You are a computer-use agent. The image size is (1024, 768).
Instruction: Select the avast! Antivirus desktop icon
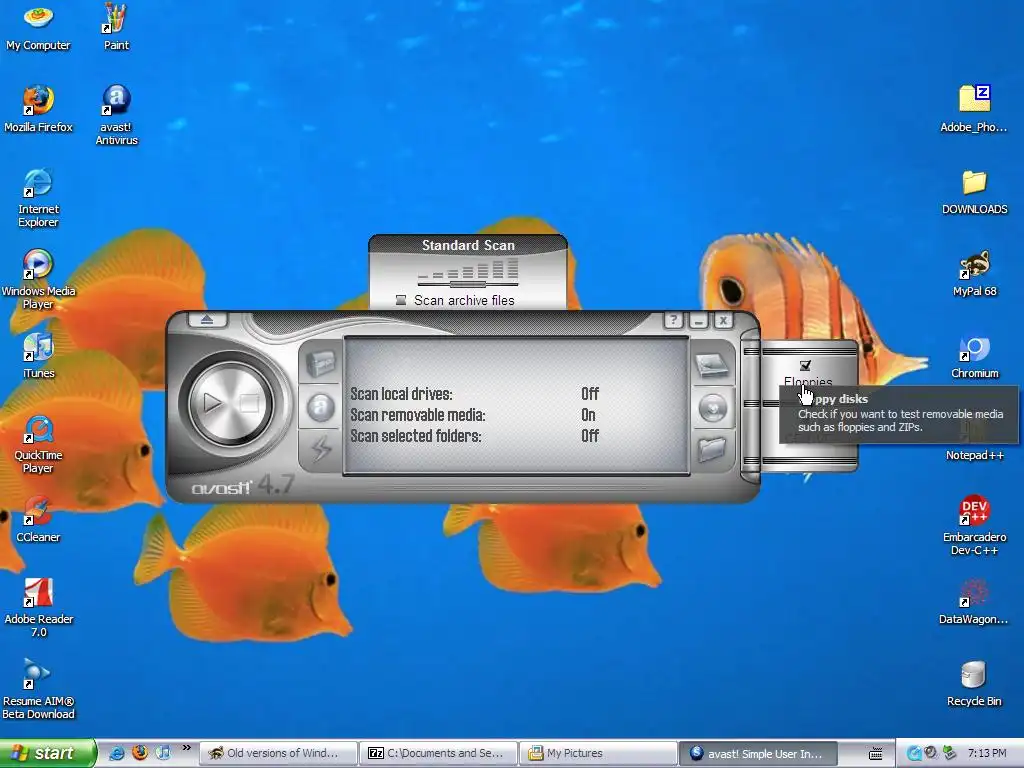tap(116, 116)
